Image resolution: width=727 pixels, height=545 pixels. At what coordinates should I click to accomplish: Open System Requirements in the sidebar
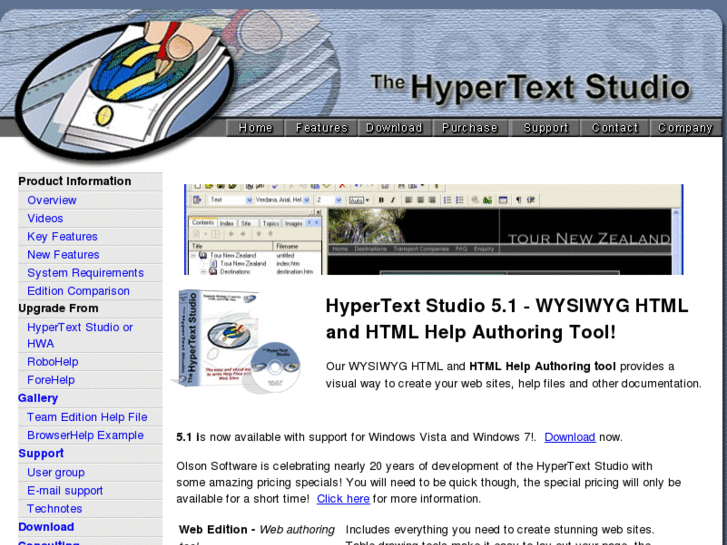coord(85,273)
